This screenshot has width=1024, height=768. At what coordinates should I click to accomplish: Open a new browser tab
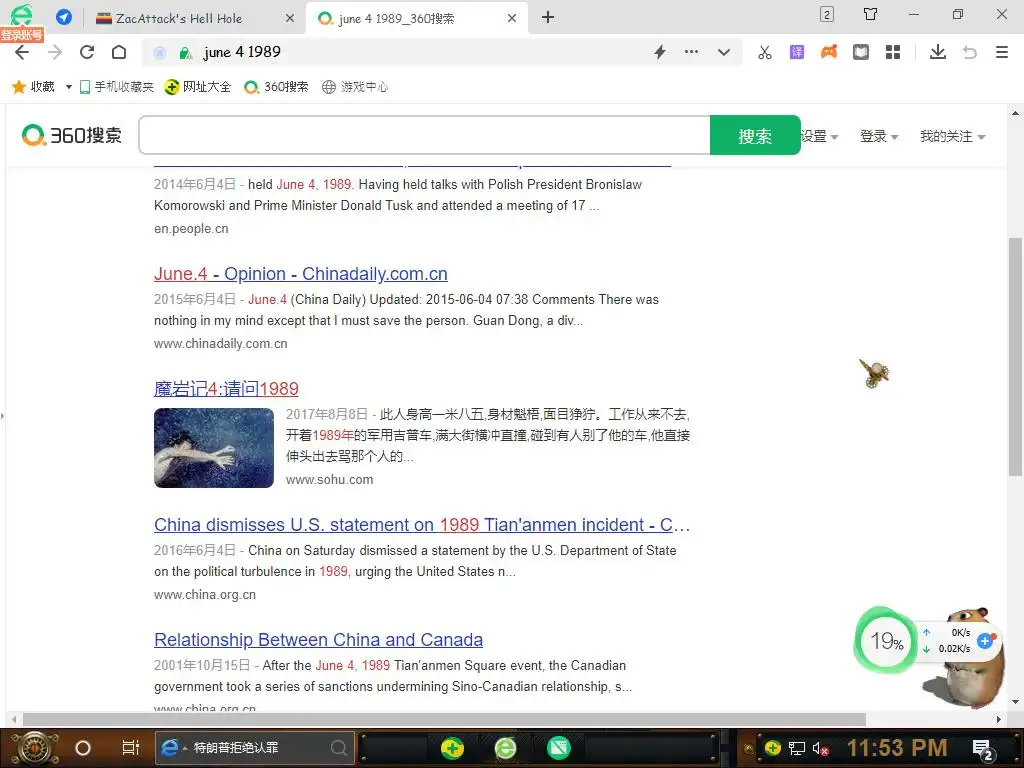pyautogui.click(x=548, y=18)
